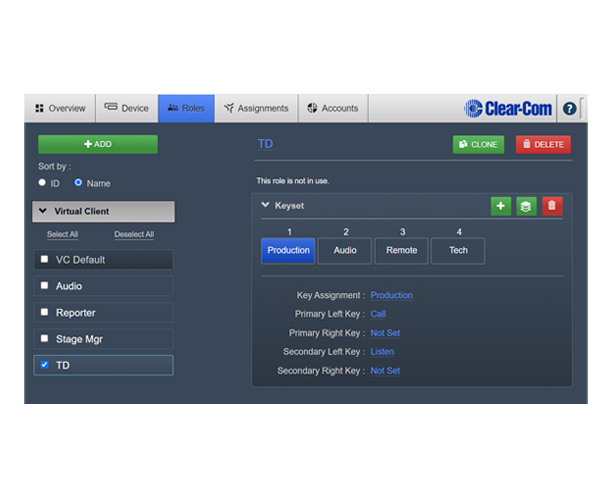Add a new role
The height and width of the screenshot is (496, 612).
pyautogui.click(x=98, y=144)
